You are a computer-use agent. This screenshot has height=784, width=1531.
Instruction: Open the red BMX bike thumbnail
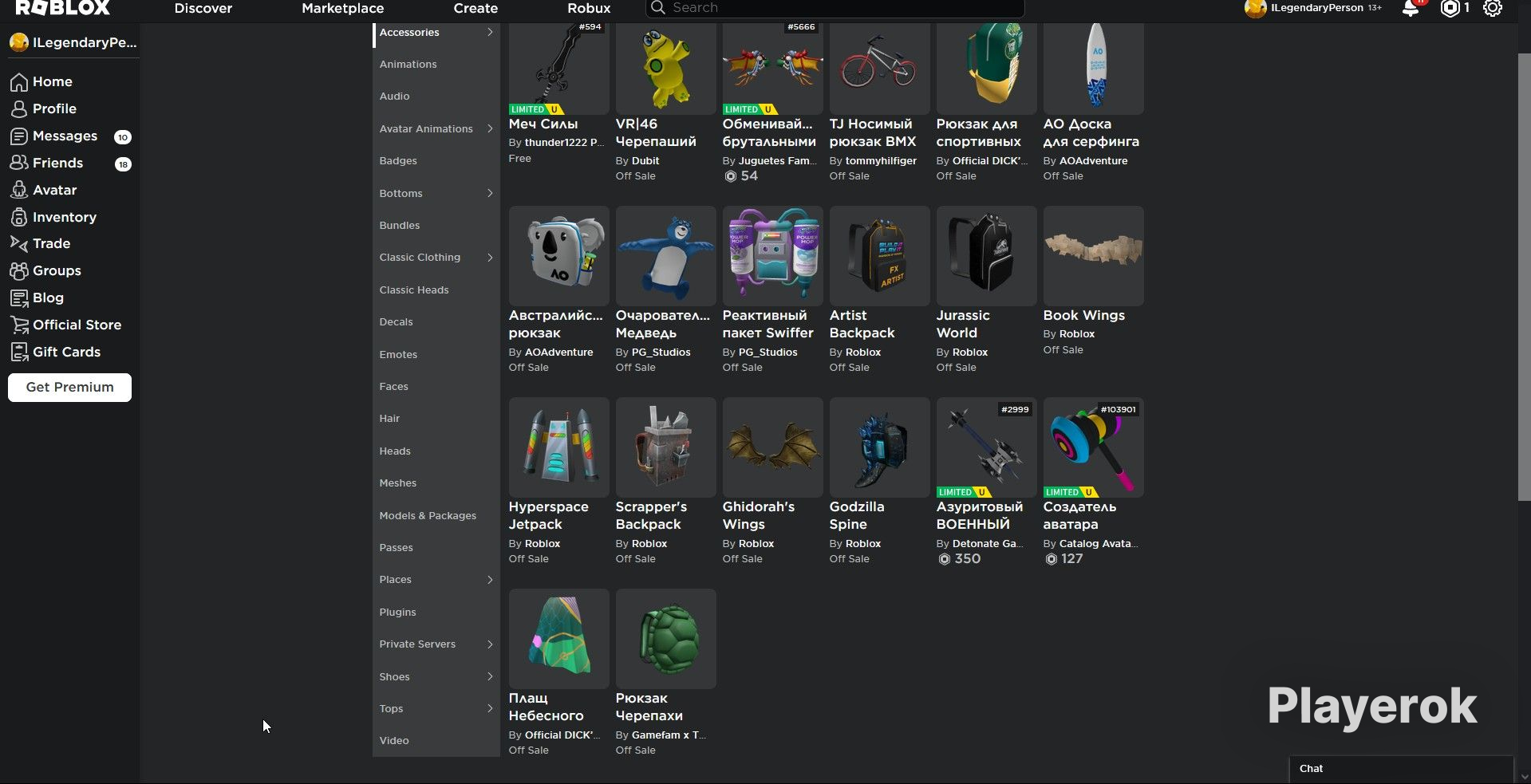(879, 69)
